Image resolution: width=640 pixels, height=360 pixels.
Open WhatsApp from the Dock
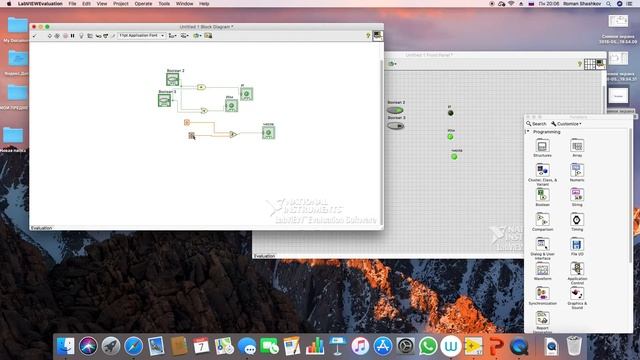(x=428, y=346)
